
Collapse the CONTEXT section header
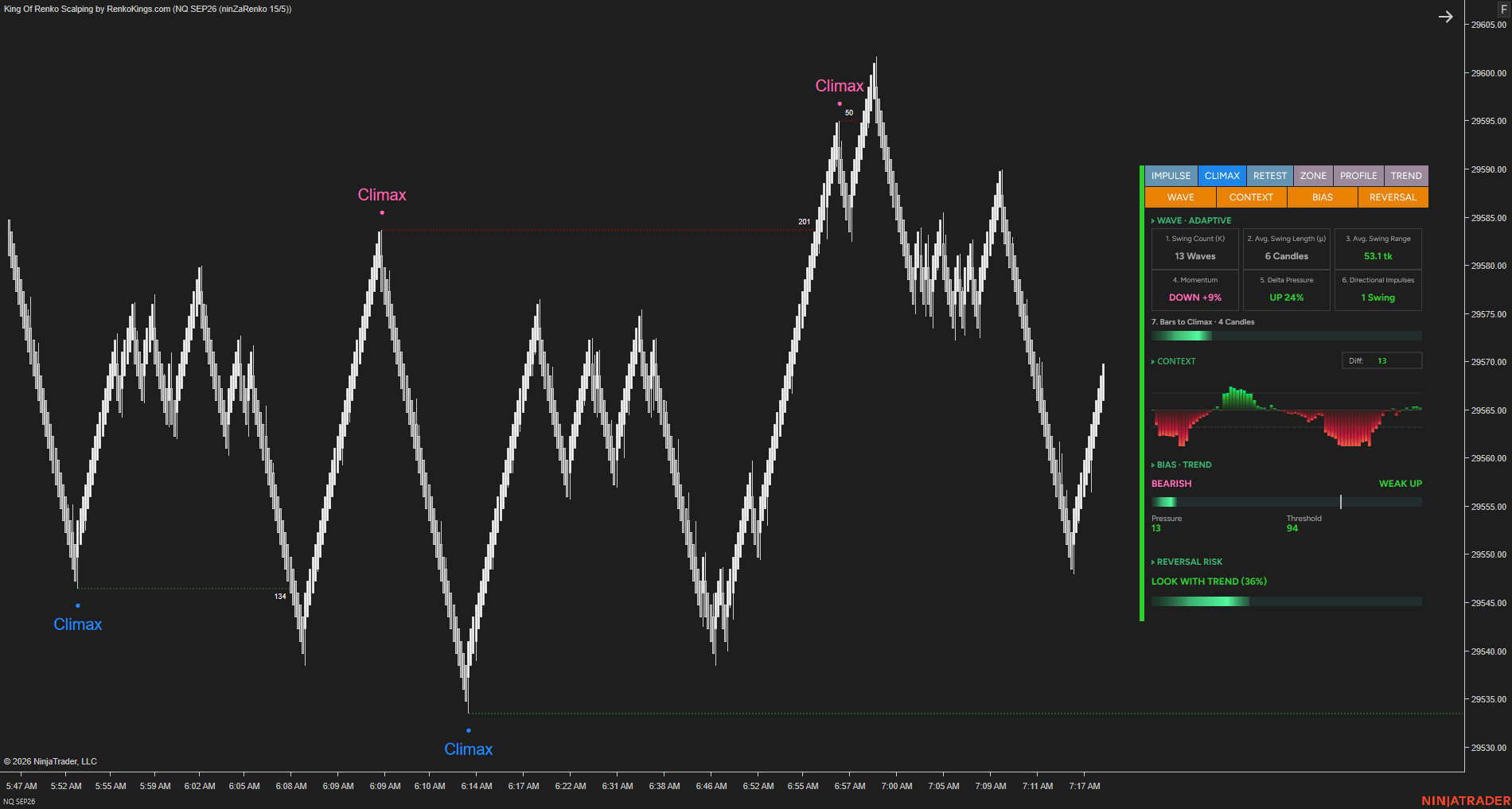click(1174, 361)
